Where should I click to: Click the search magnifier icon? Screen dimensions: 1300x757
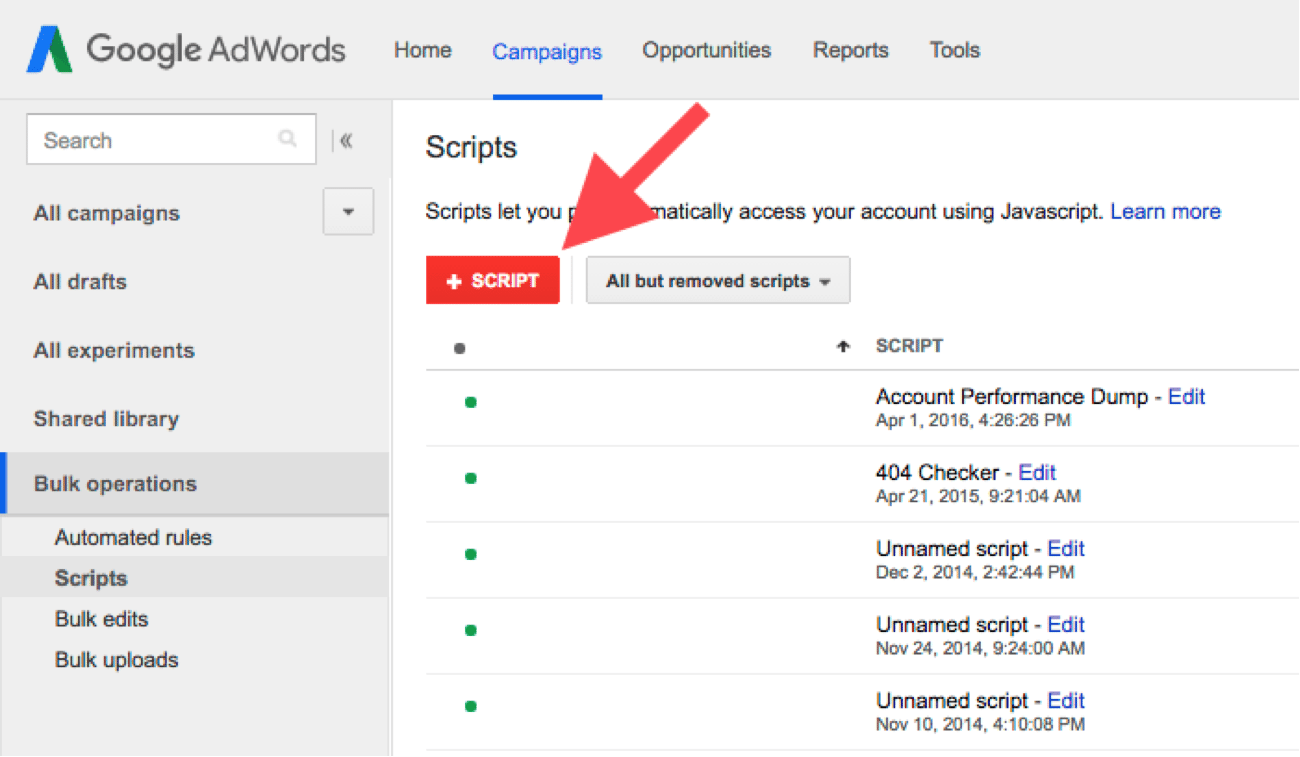[x=288, y=139]
